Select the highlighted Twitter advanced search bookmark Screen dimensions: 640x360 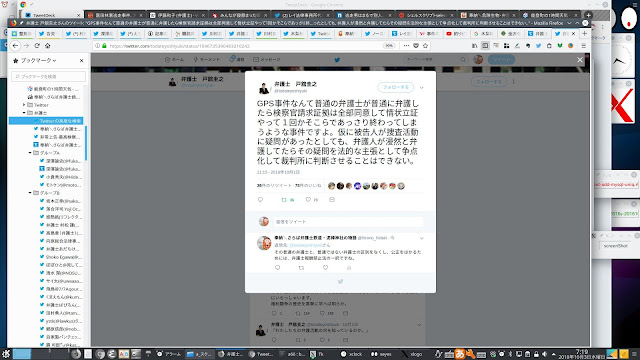(46, 121)
